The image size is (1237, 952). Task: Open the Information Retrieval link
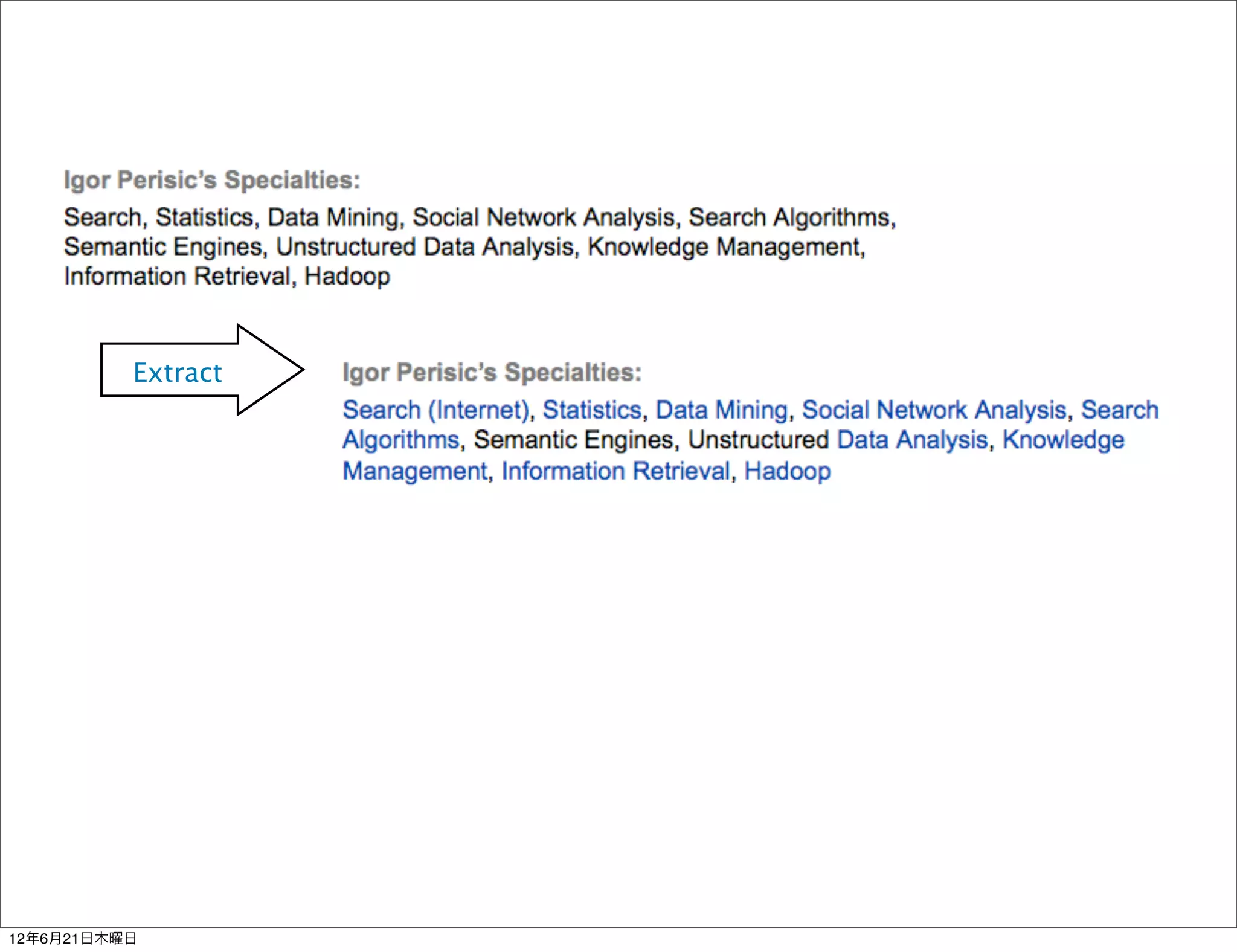tap(615, 471)
